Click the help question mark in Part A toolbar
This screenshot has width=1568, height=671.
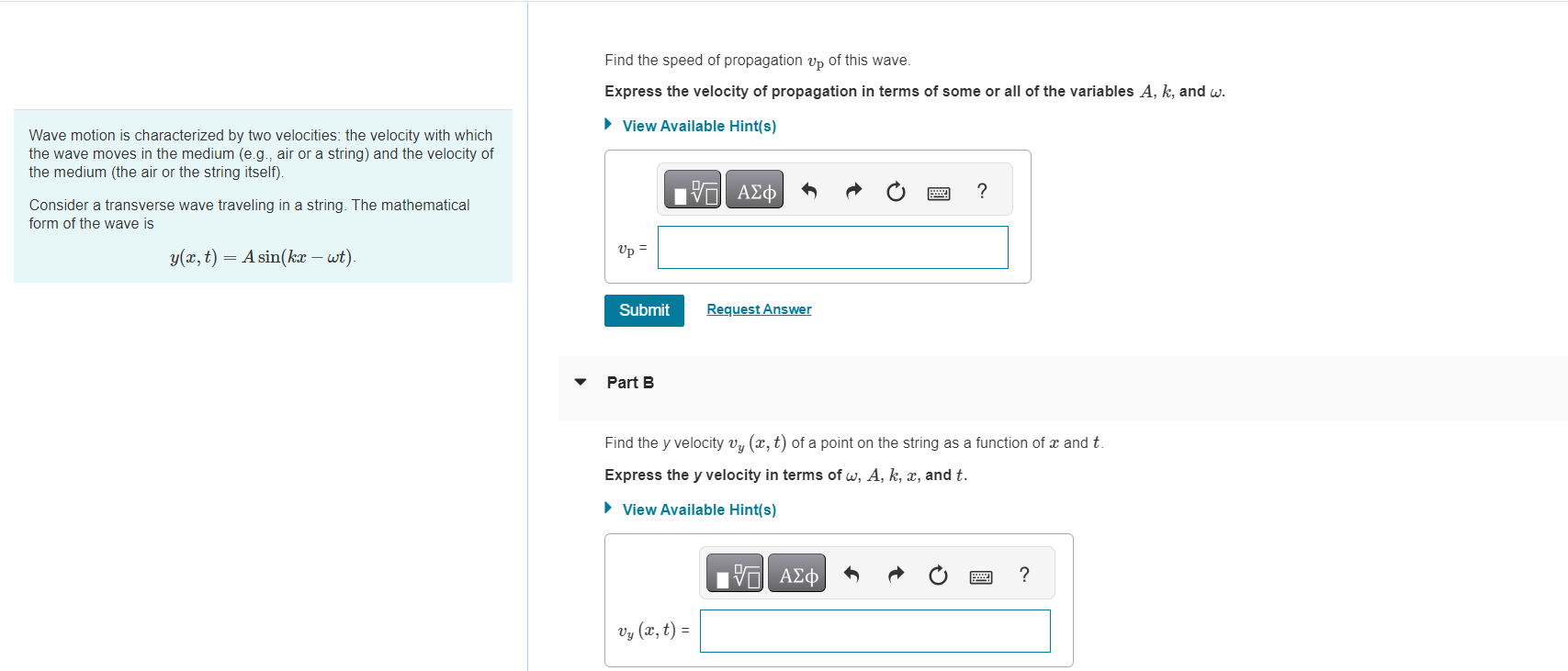pos(981,191)
